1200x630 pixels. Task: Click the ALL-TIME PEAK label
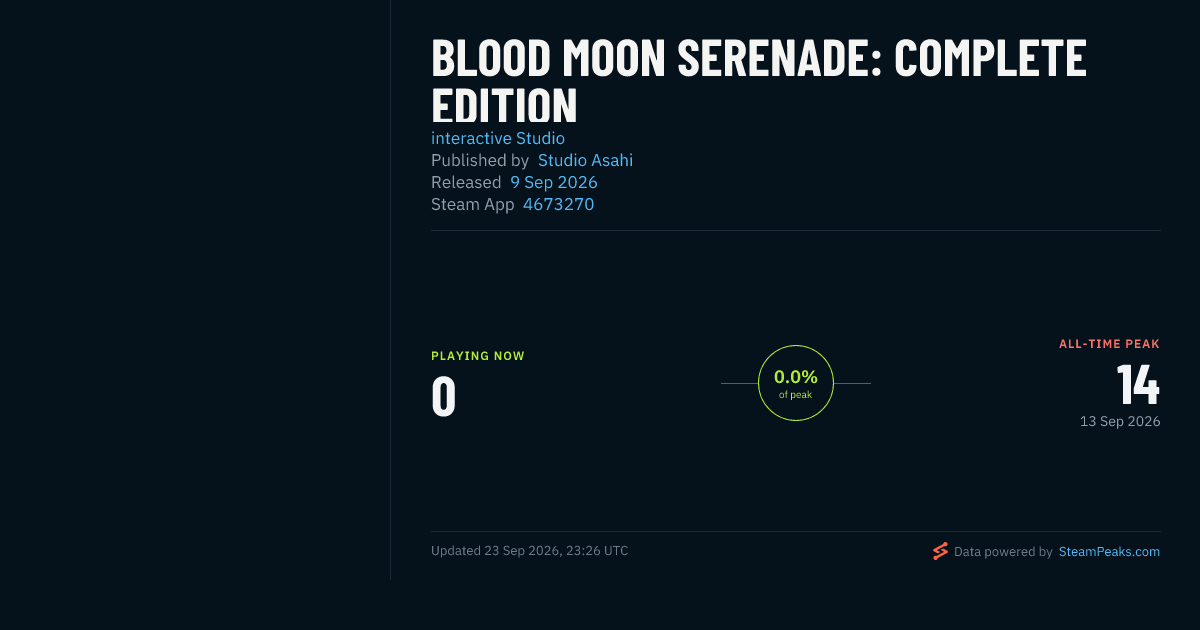pos(1109,344)
